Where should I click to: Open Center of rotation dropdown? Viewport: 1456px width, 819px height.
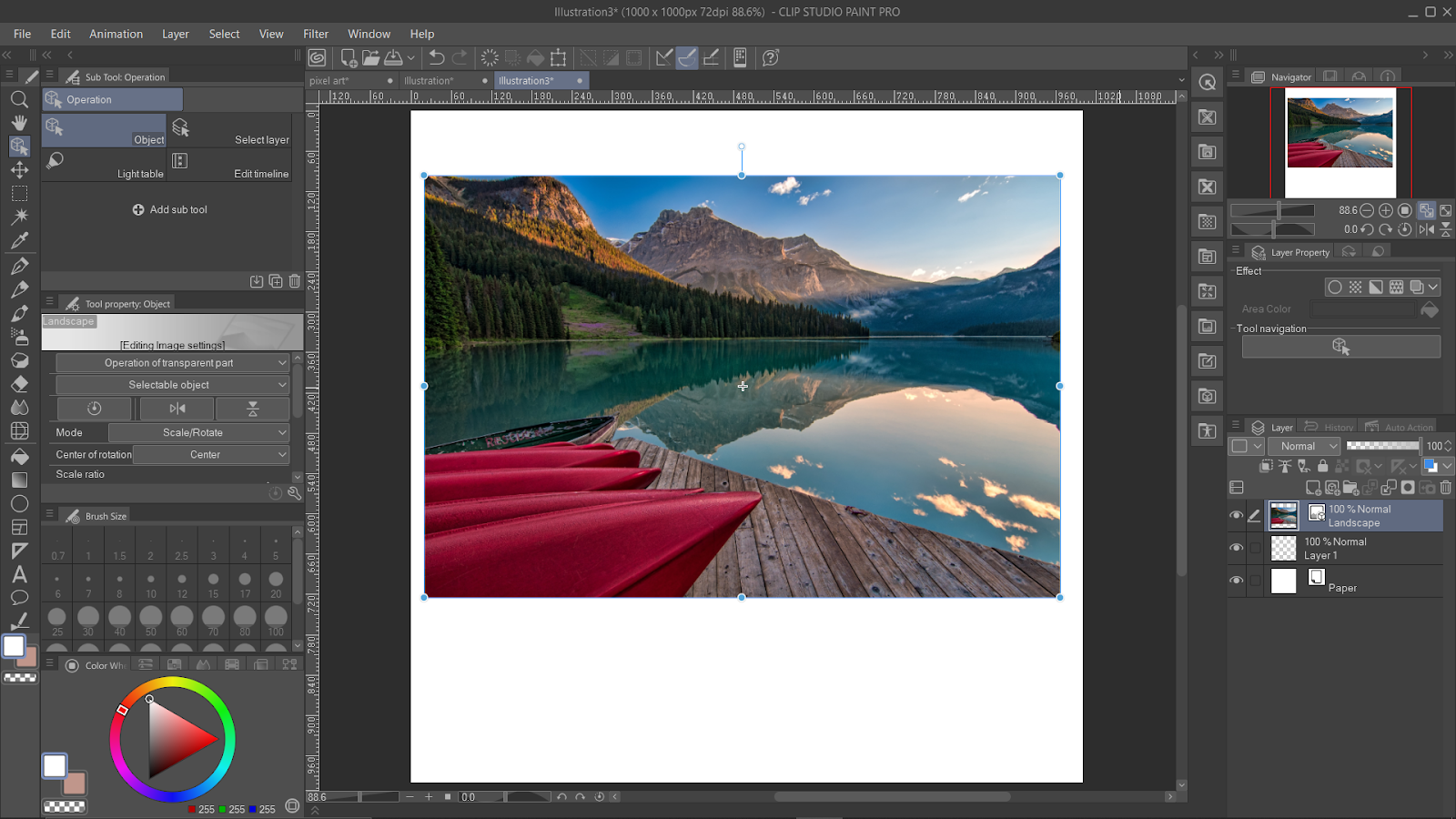(x=211, y=454)
